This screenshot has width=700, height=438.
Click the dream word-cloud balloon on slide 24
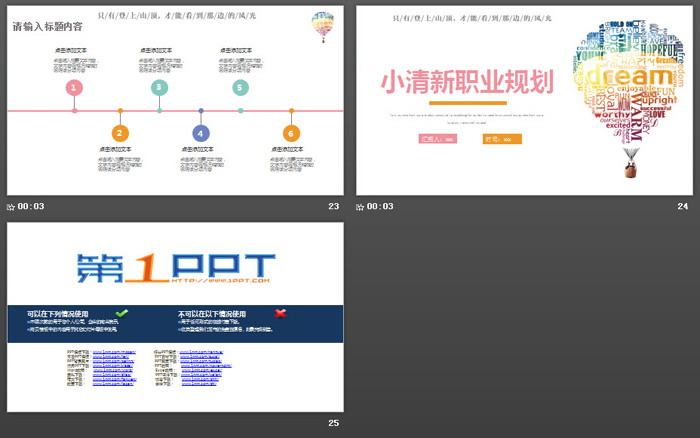[x=629, y=98]
